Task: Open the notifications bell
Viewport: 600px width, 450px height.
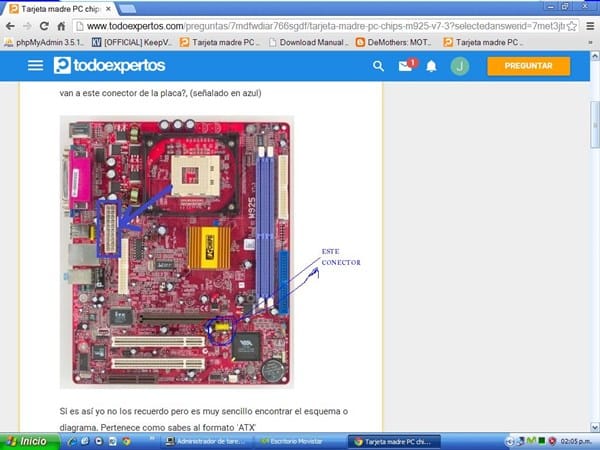Action: coord(431,66)
